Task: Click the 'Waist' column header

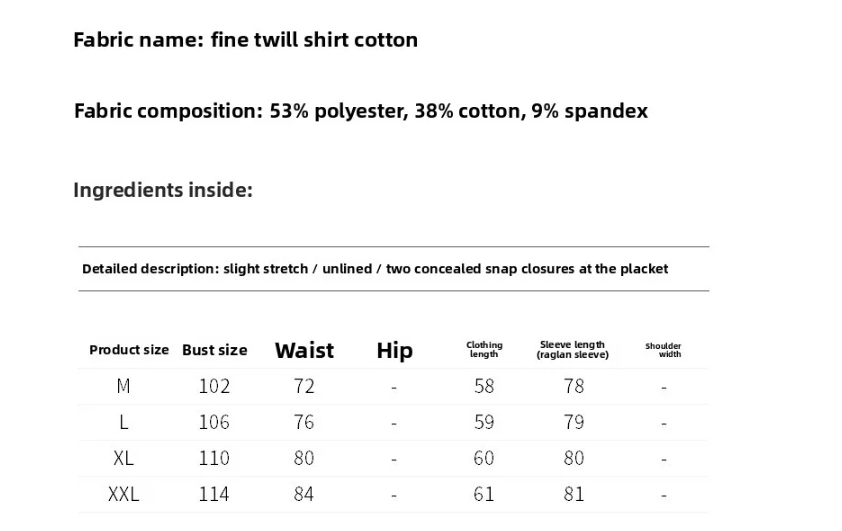Action: 304,350
